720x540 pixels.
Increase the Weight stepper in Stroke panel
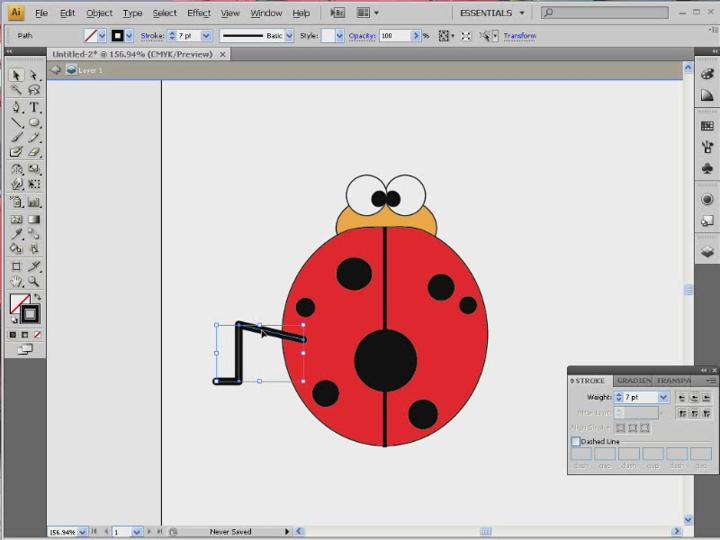coord(619,394)
